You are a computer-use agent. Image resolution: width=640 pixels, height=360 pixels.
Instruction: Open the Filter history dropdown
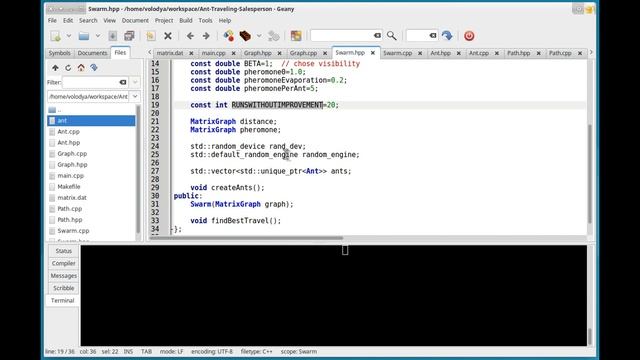(x=135, y=82)
